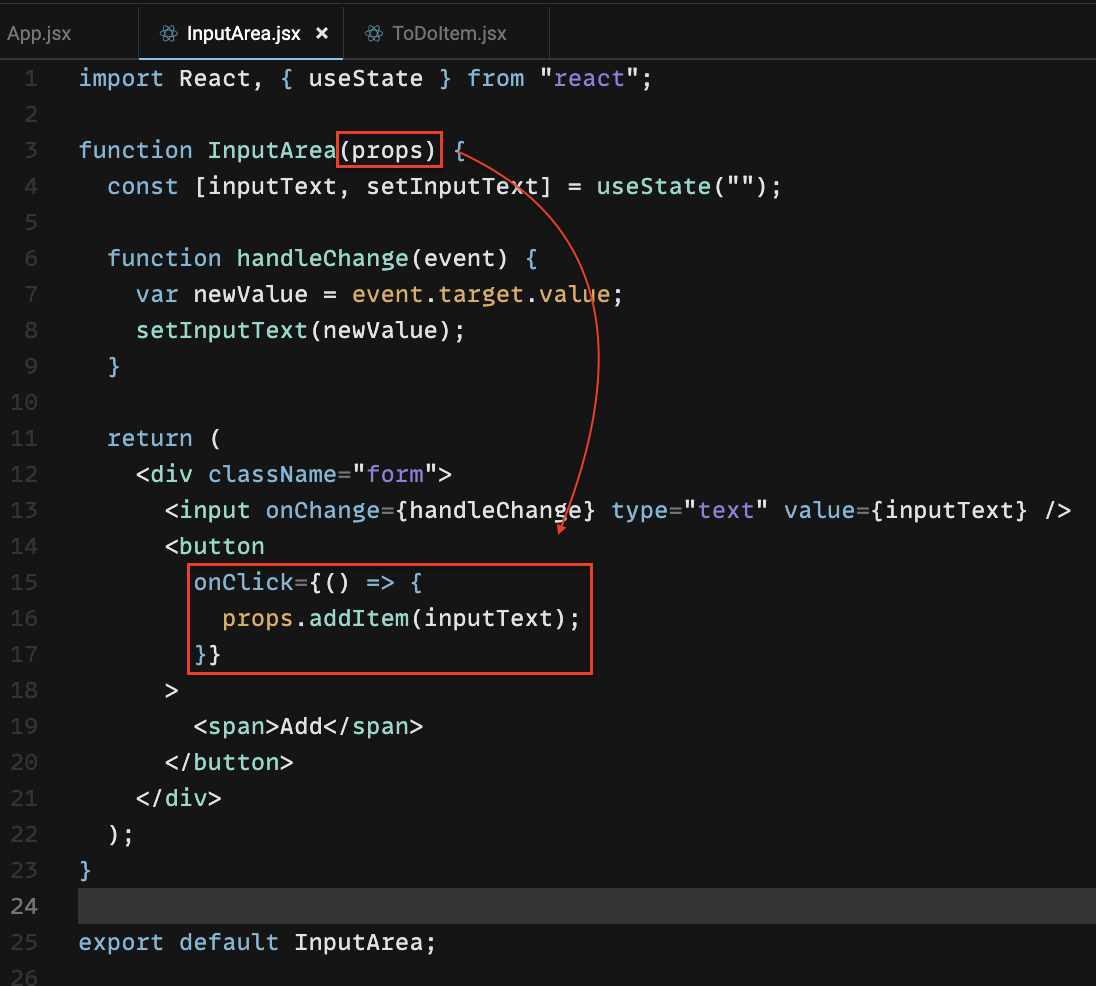Screen dimensions: 1096x986
Task: Click the '<button' opening tag on line 14
Action: pyautogui.click(x=215, y=546)
